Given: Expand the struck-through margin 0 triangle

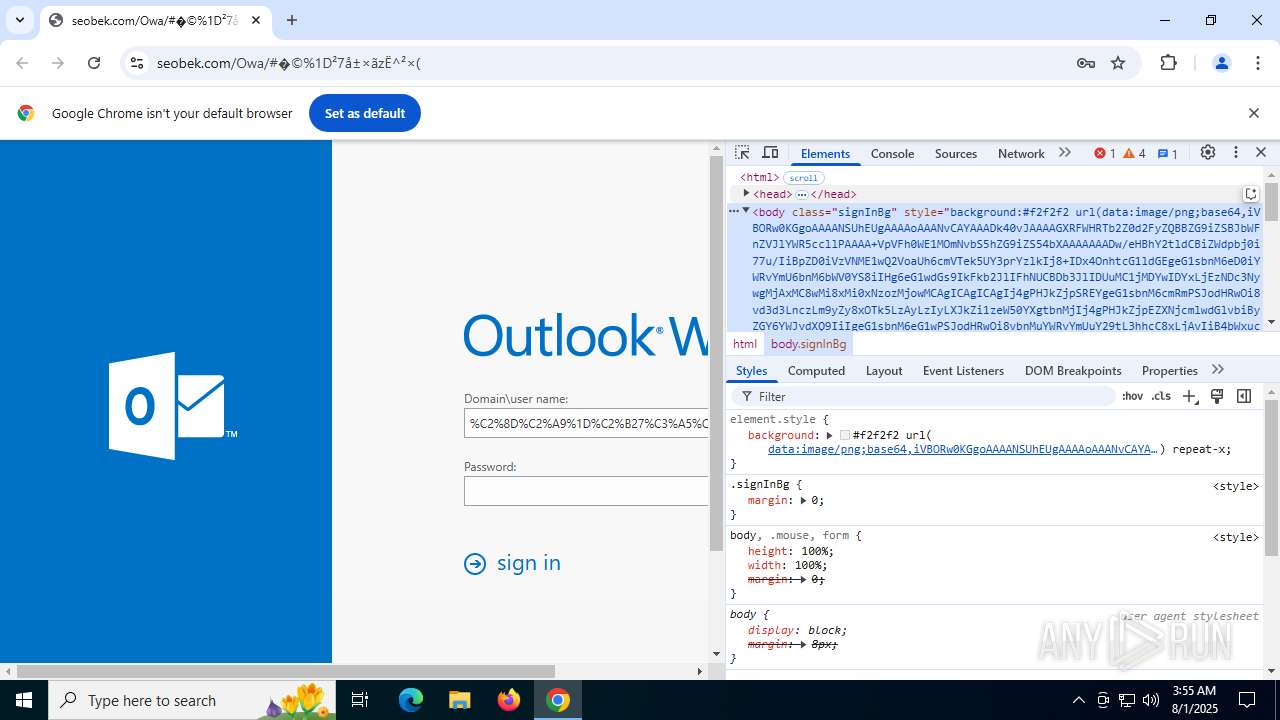Looking at the screenshot, I should [805, 579].
